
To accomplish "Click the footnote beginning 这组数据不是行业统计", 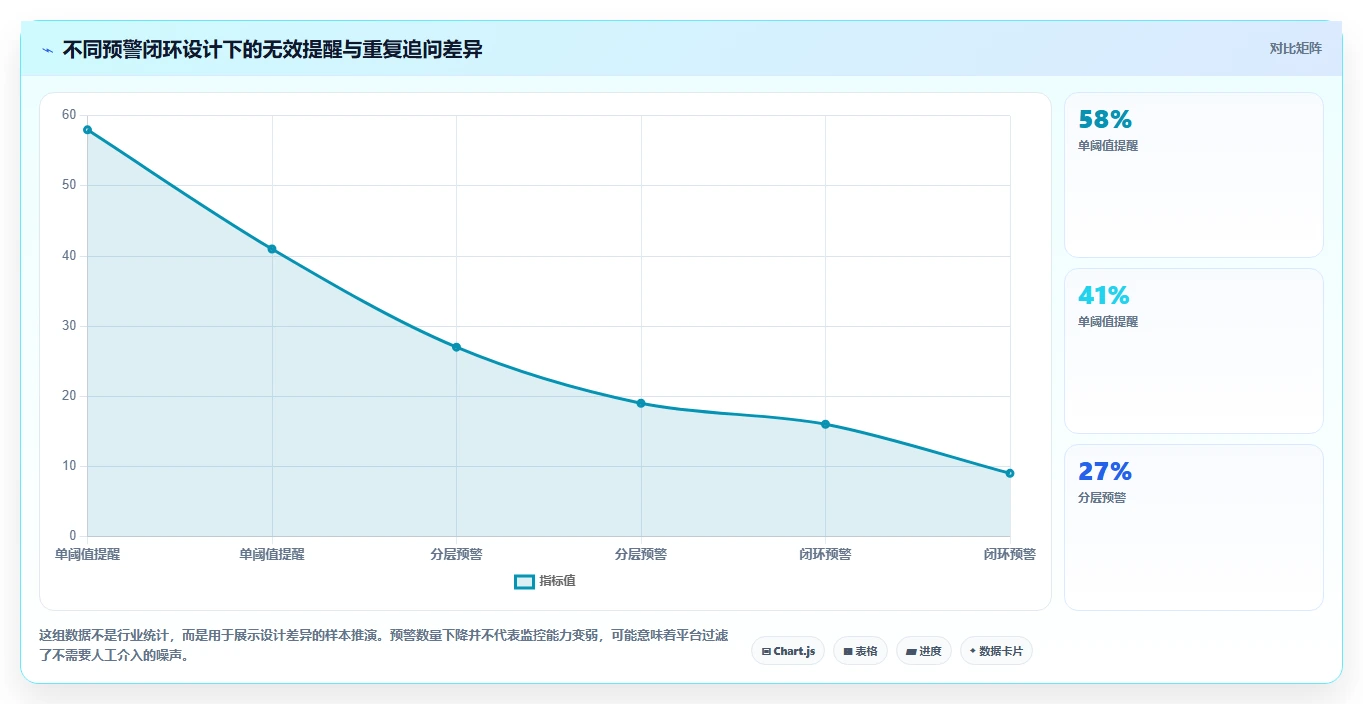I will tap(384, 646).
